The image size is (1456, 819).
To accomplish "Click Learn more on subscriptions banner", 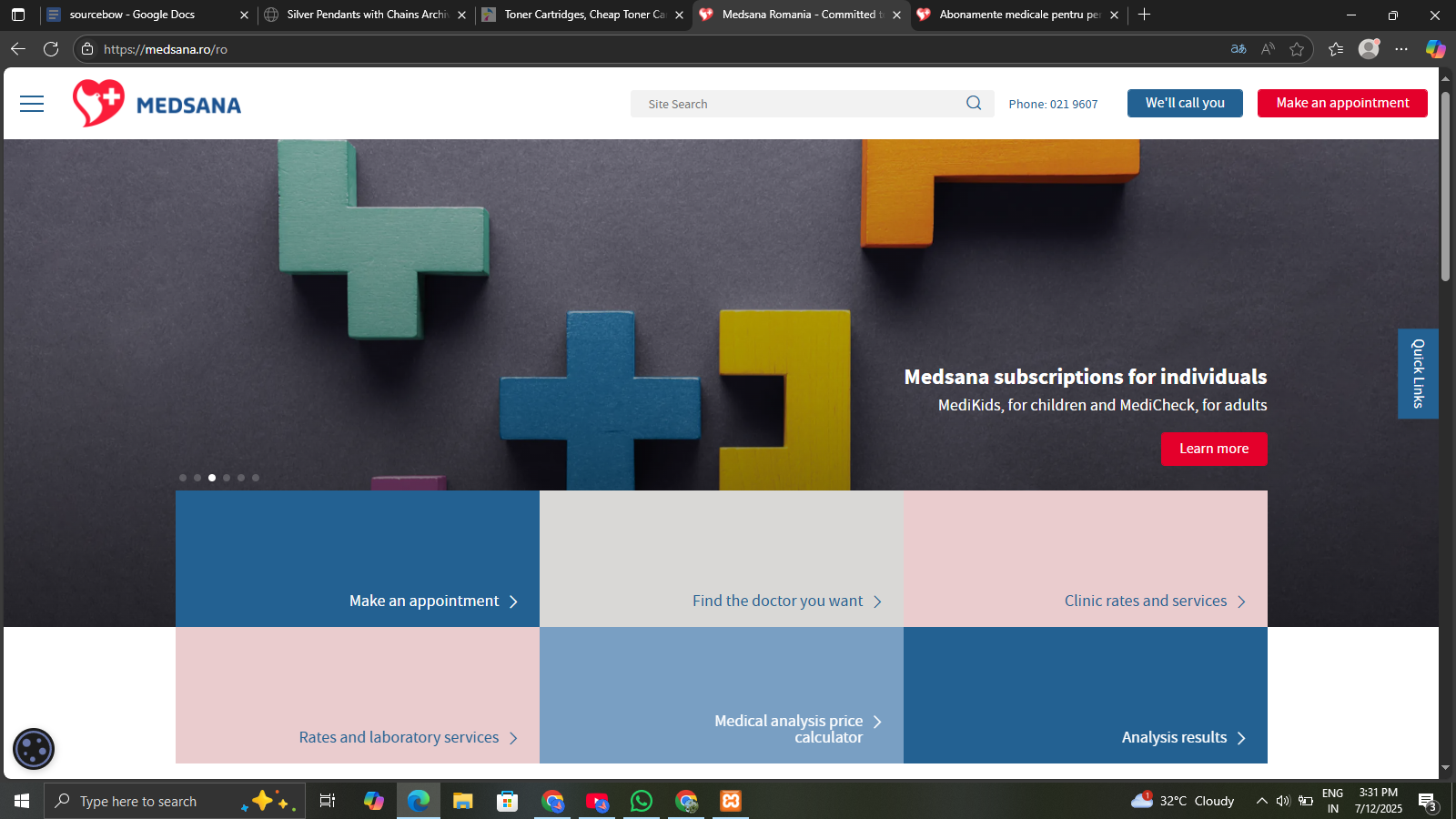I will 1214,449.
